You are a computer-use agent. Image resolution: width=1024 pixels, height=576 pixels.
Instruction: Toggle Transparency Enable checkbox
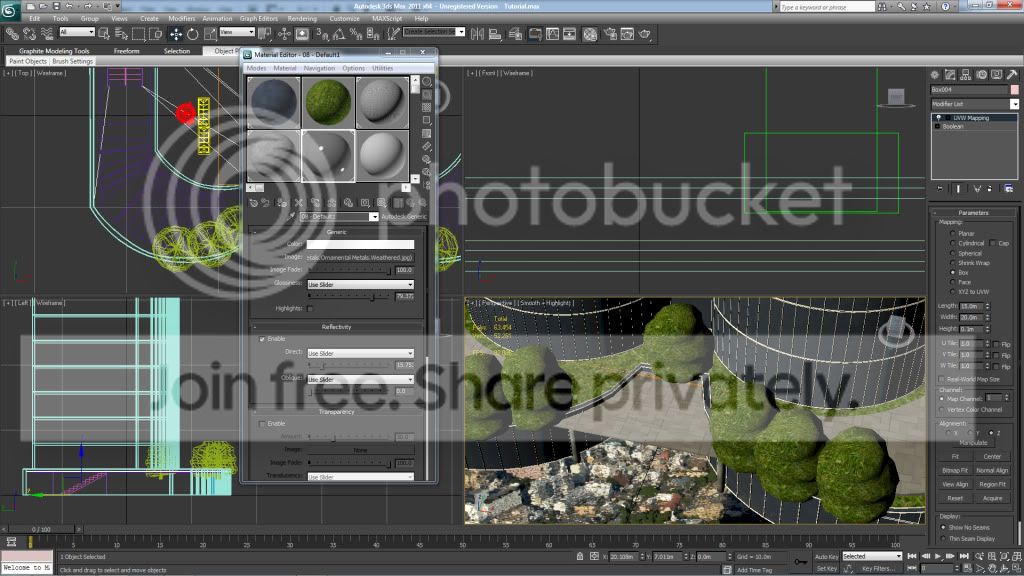[262, 424]
